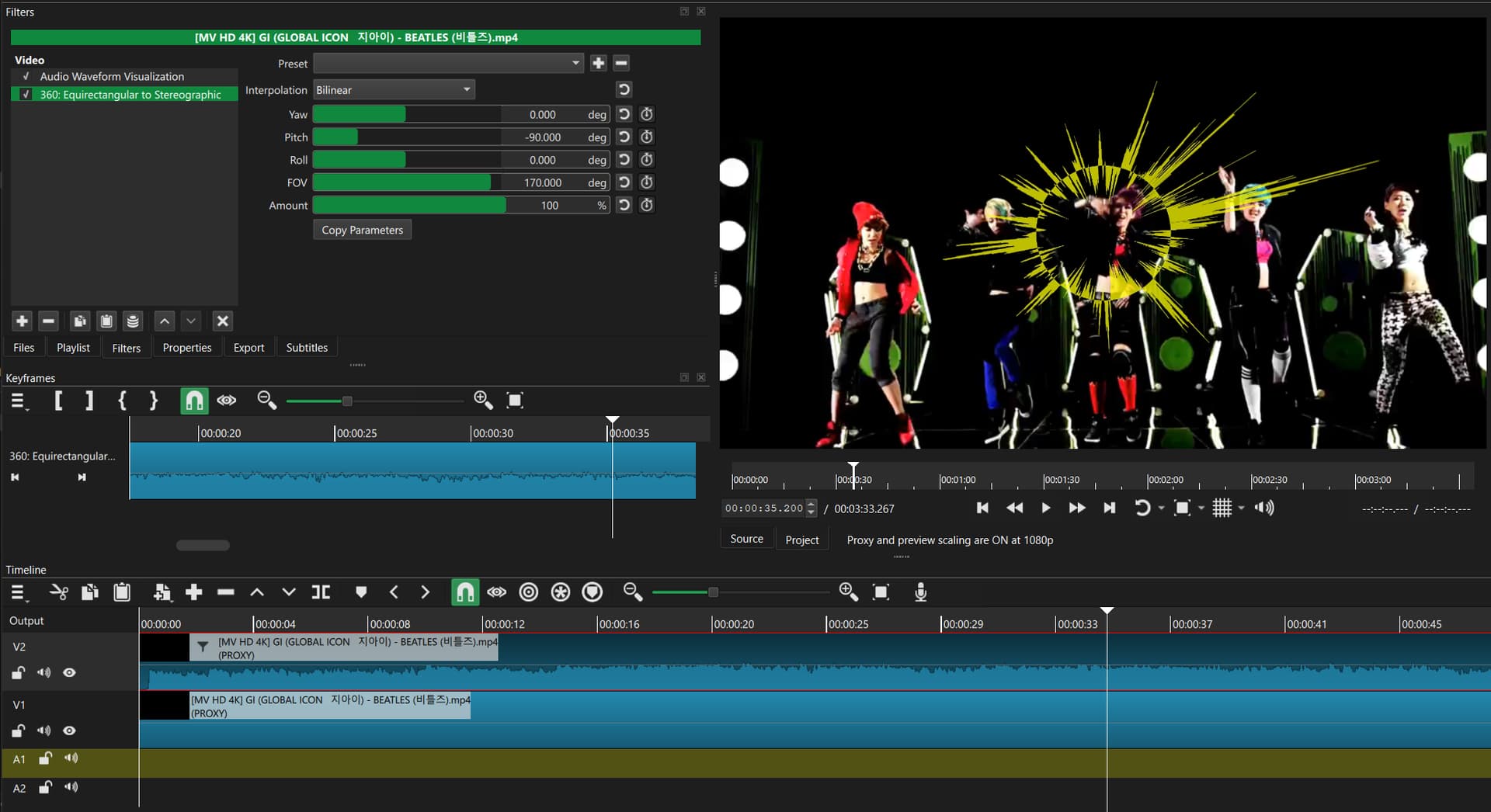Click zoom timeline to fit icon

(x=881, y=593)
